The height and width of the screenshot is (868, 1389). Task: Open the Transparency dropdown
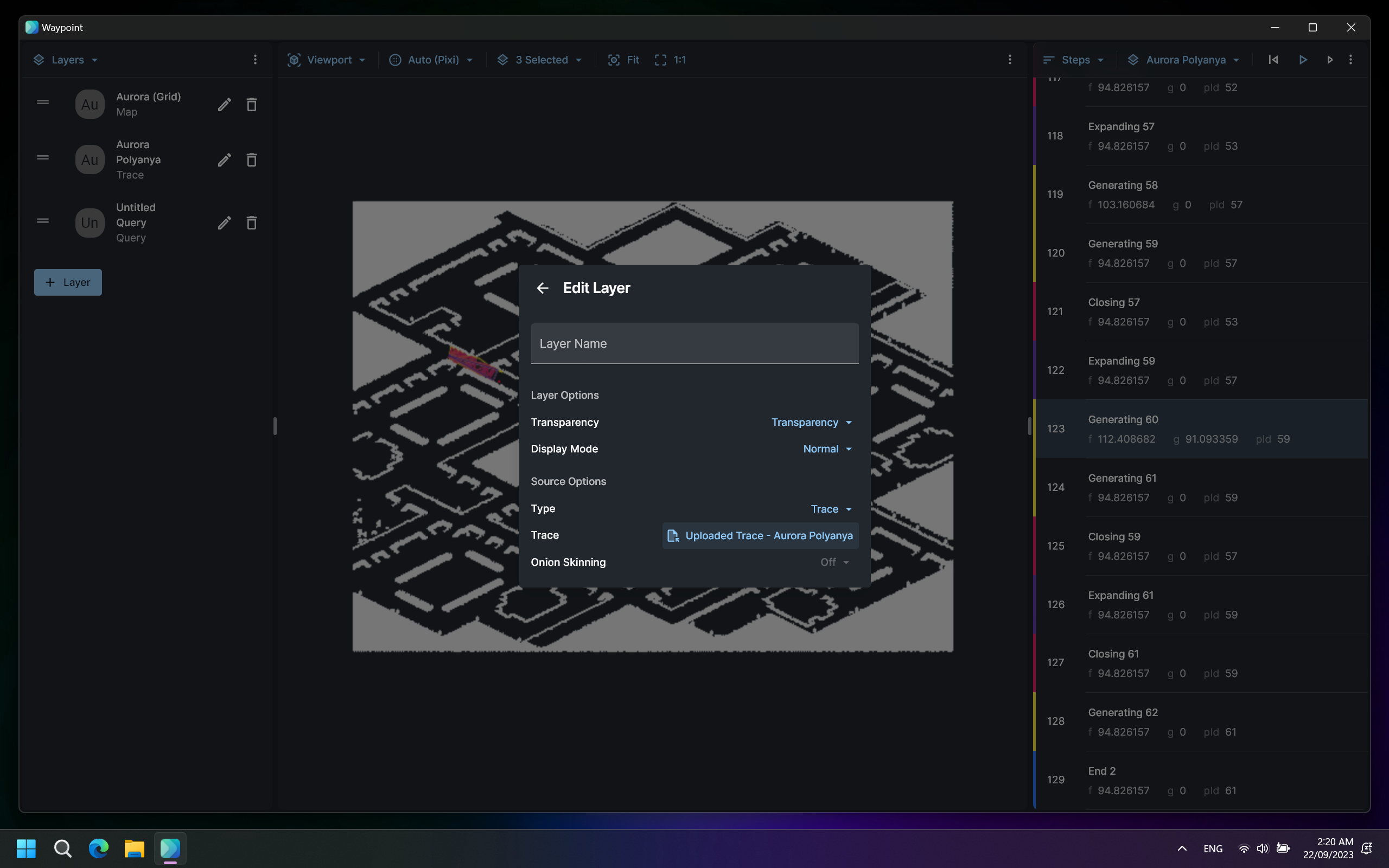click(811, 422)
